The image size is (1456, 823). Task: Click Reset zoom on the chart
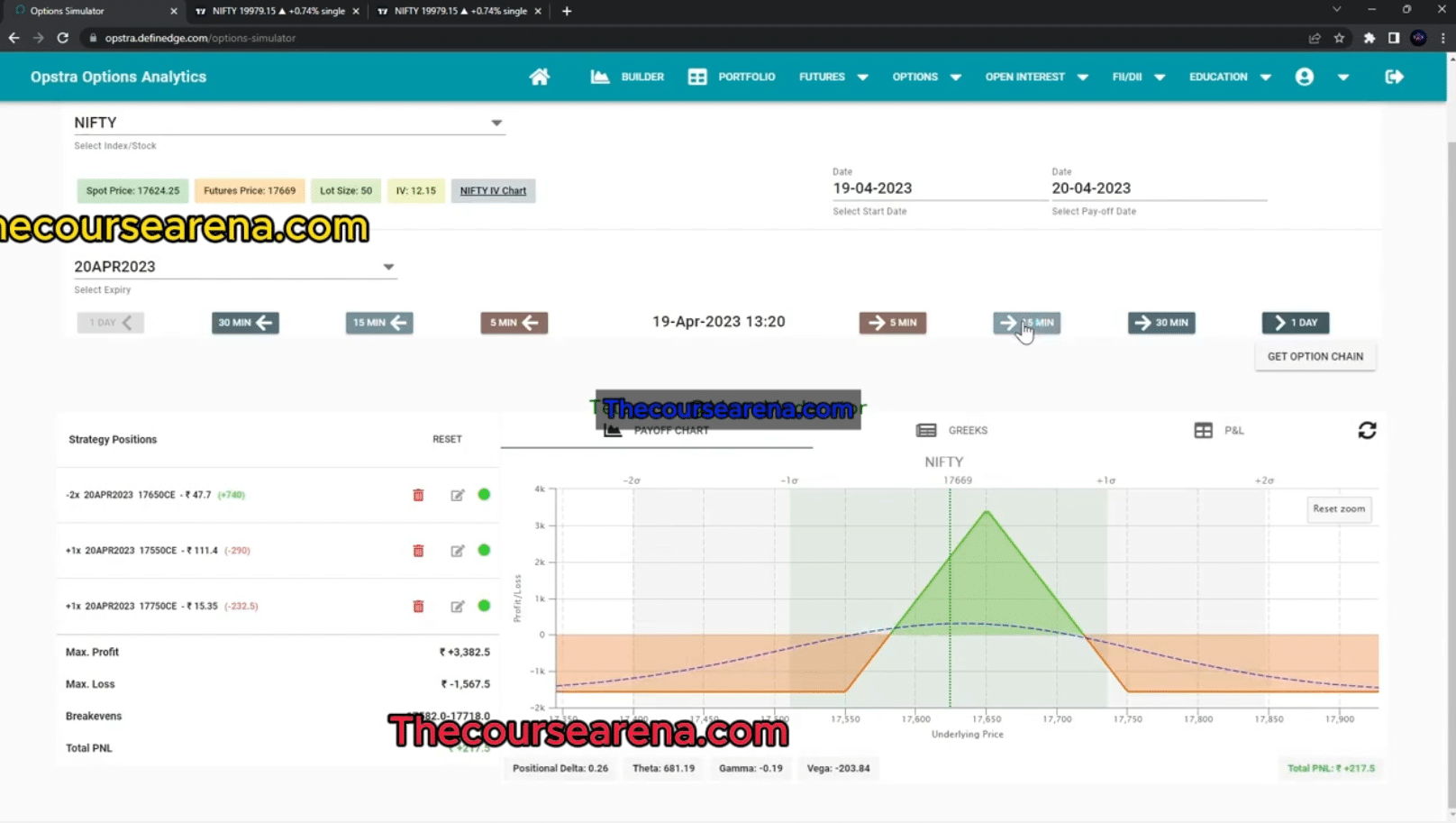click(1339, 509)
